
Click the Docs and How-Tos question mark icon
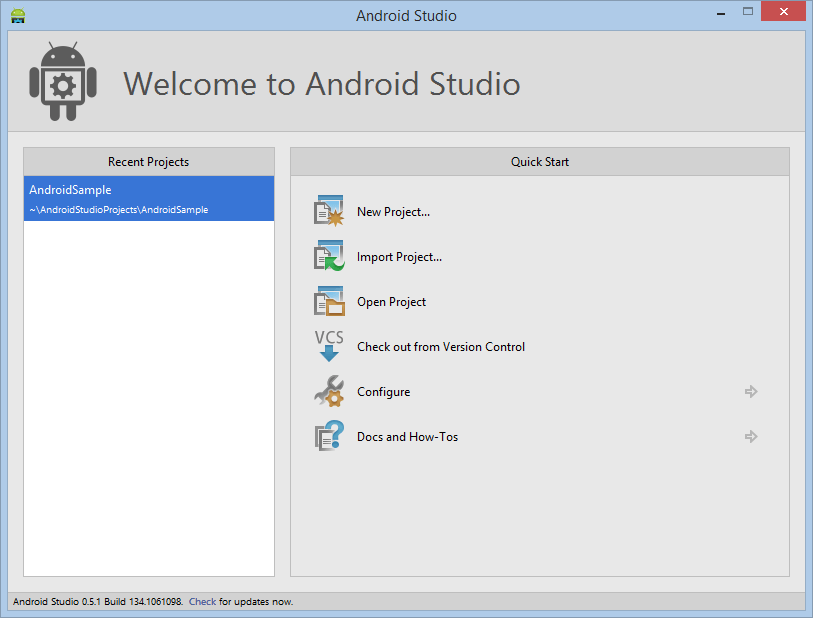click(329, 437)
